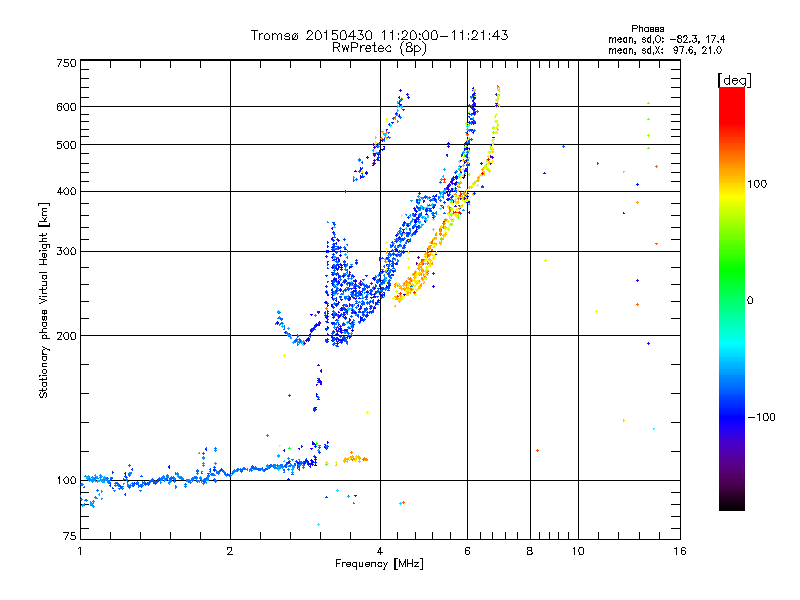Screen dimensions: 800x600
Task: Click the orange X-mode trace cluster near 250 km
Action: pos(411,285)
